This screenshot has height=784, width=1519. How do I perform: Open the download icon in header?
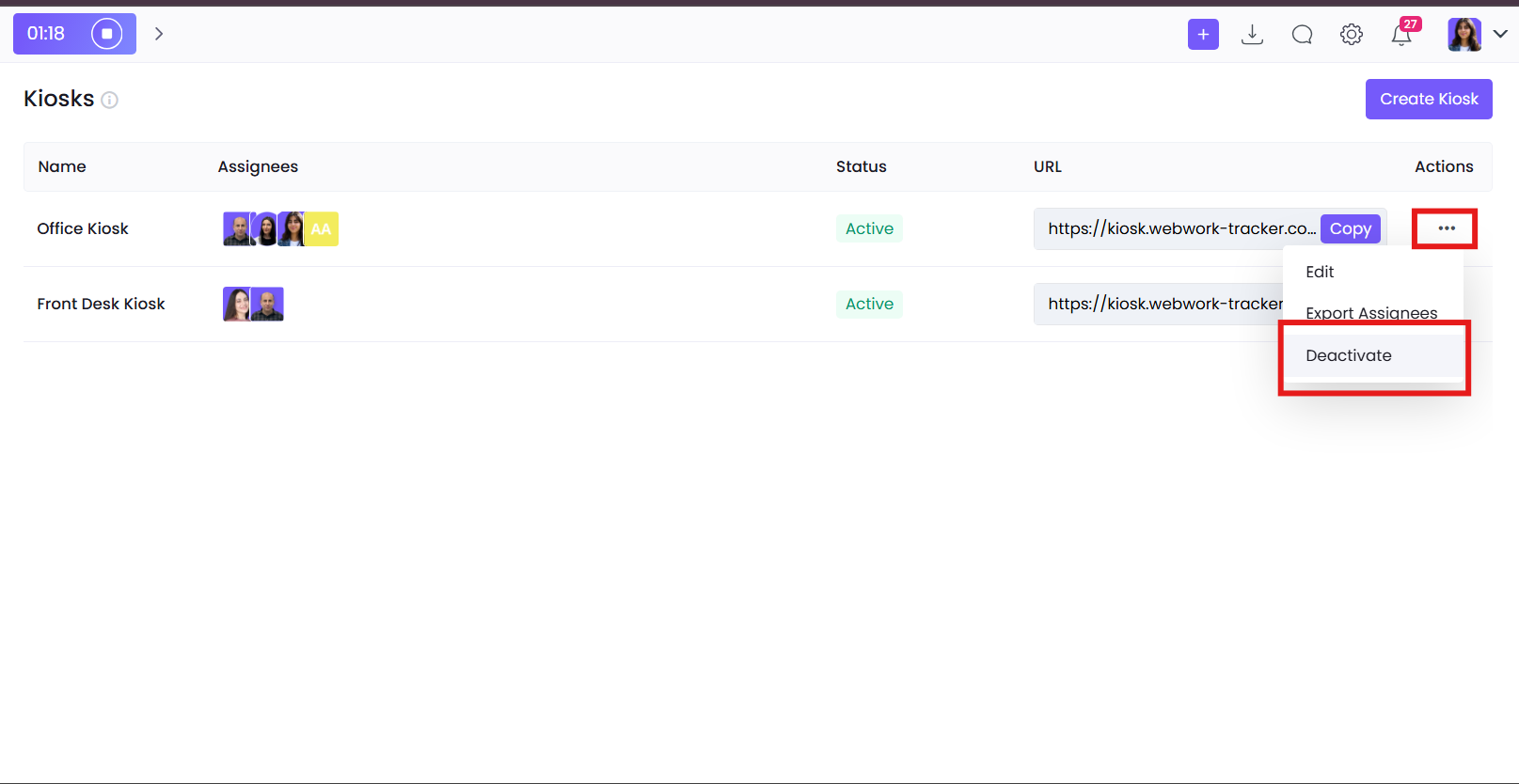tap(1252, 35)
